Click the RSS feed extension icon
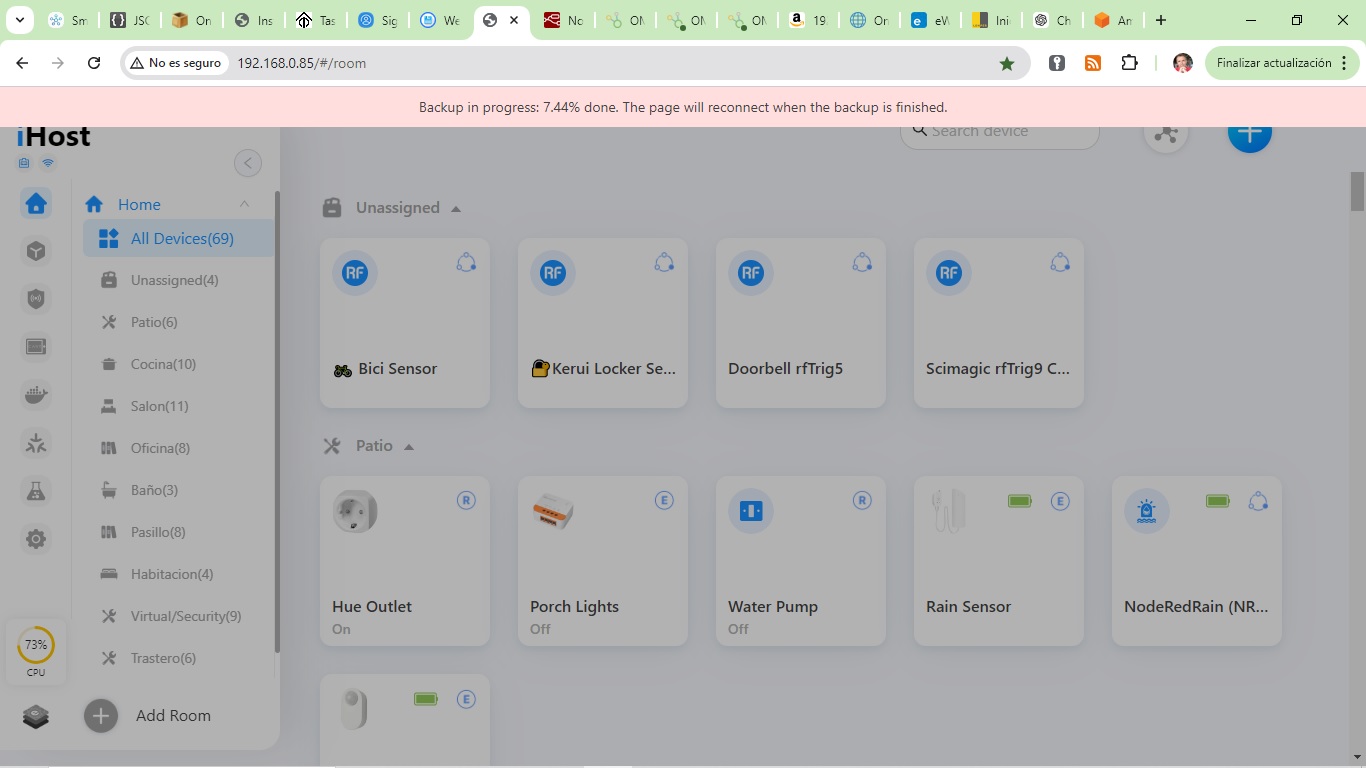The height and width of the screenshot is (768, 1366). pyautogui.click(x=1093, y=63)
